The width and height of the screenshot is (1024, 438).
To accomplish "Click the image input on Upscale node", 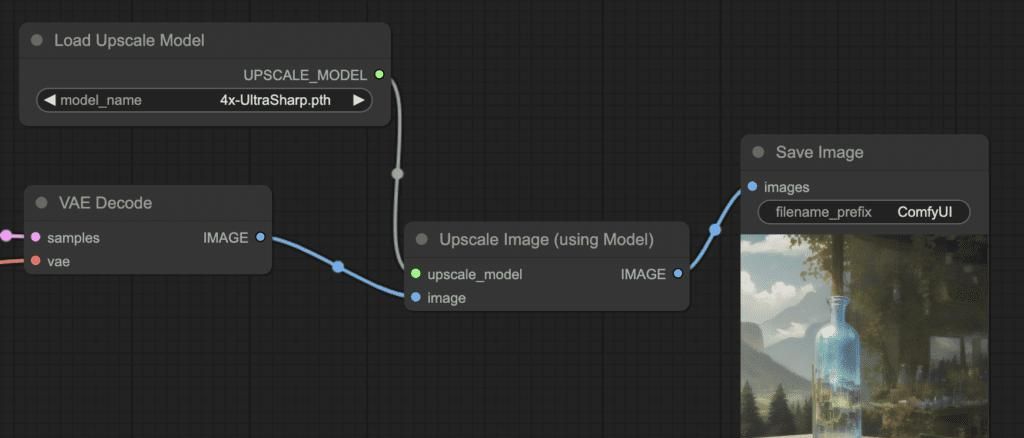I will click(415, 297).
